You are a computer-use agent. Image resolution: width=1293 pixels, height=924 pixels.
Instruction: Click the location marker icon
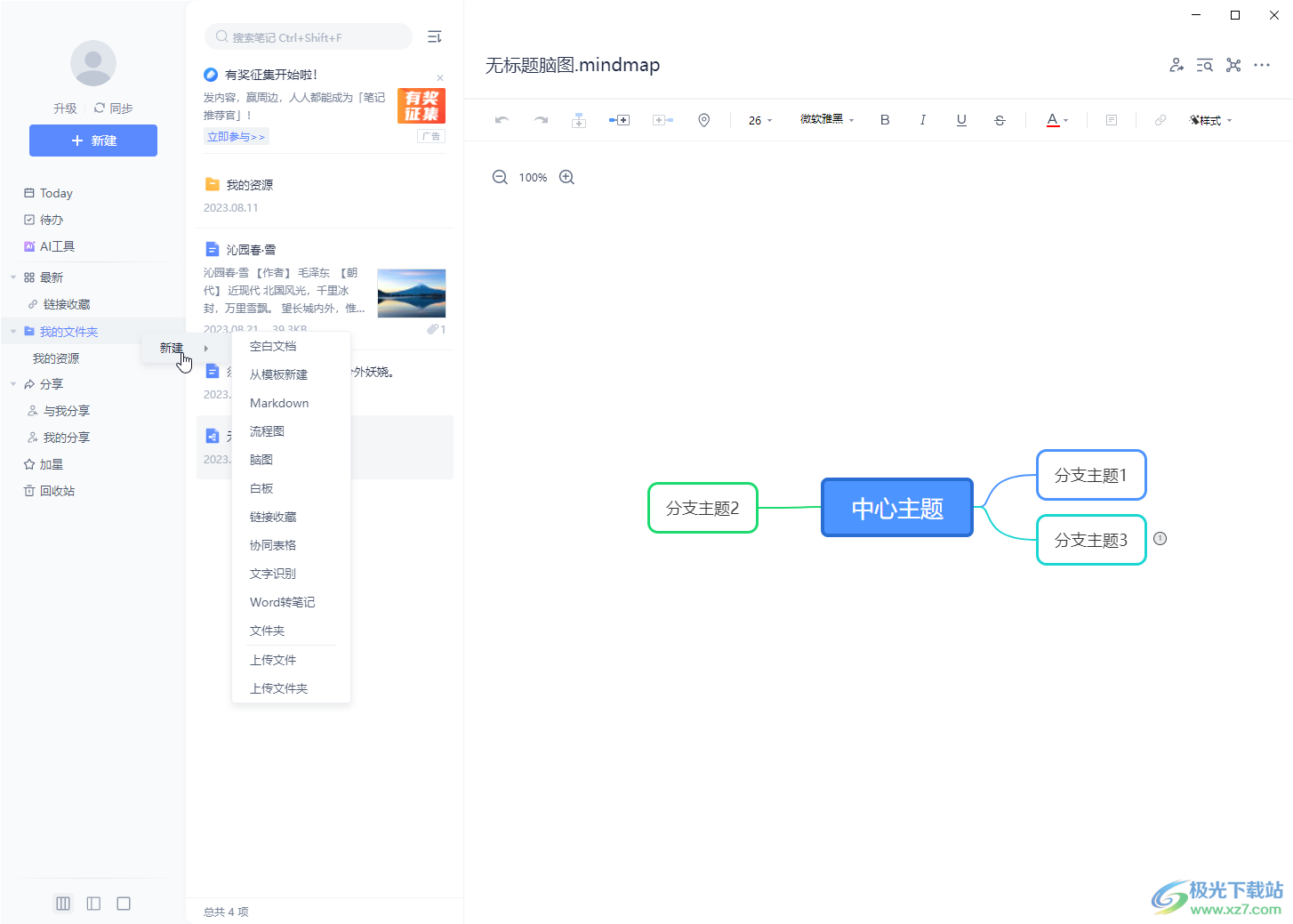click(704, 120)
